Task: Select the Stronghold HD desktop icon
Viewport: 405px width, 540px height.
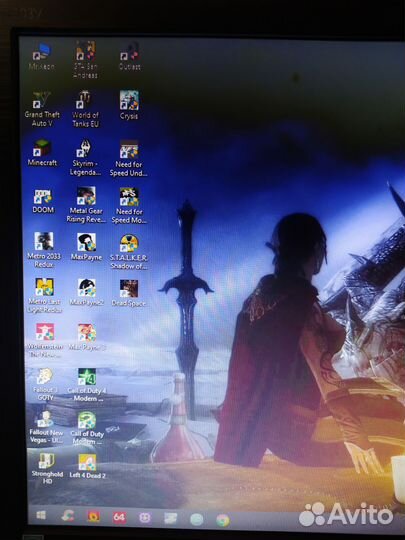Action: pos(47,468)
